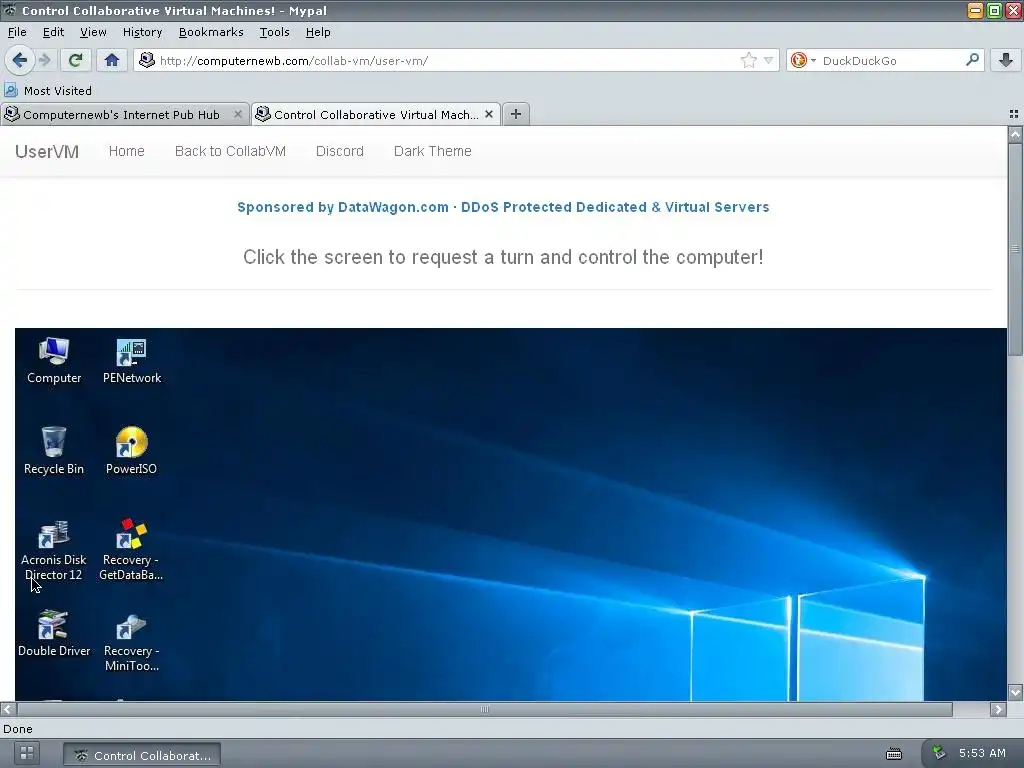Switch to Dark Theme
This screenshot has height=768, width=1024.
[x=432, y=151]
